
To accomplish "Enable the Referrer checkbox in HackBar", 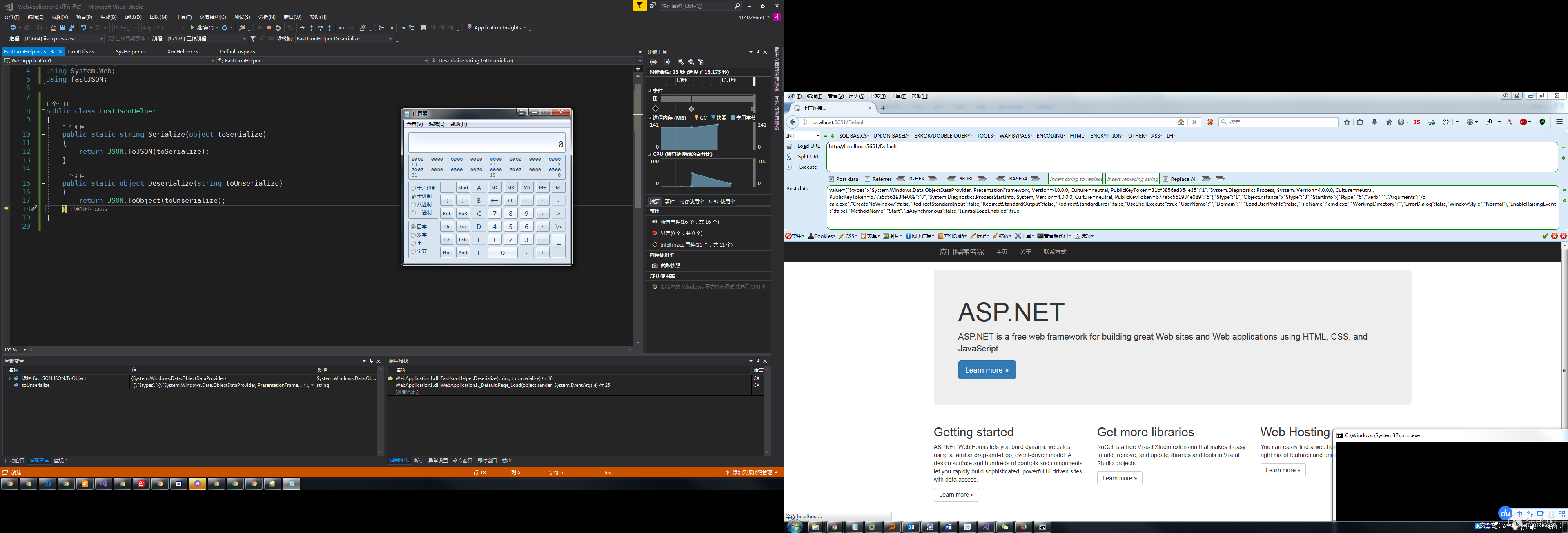I will (867, 179).
